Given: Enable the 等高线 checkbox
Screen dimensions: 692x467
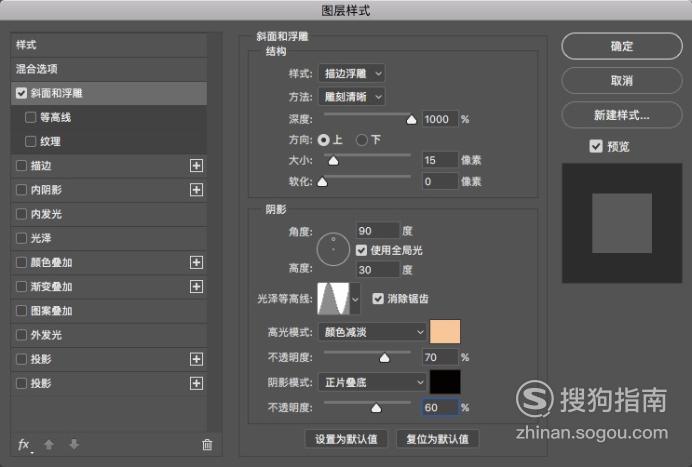Looking at the screenshot, I should click(30, 117).
